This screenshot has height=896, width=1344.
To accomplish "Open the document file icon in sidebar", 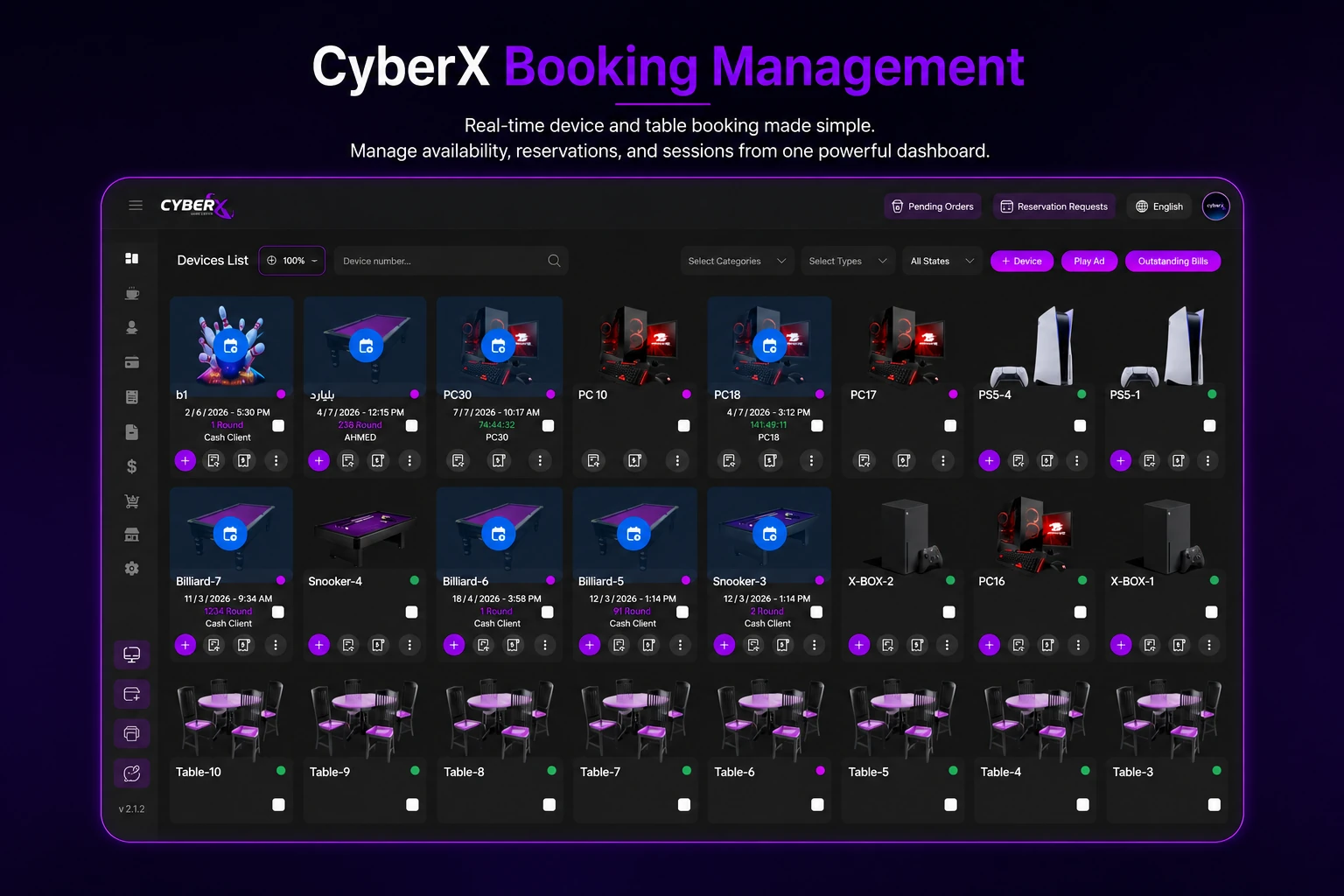I will click(132, 432).
